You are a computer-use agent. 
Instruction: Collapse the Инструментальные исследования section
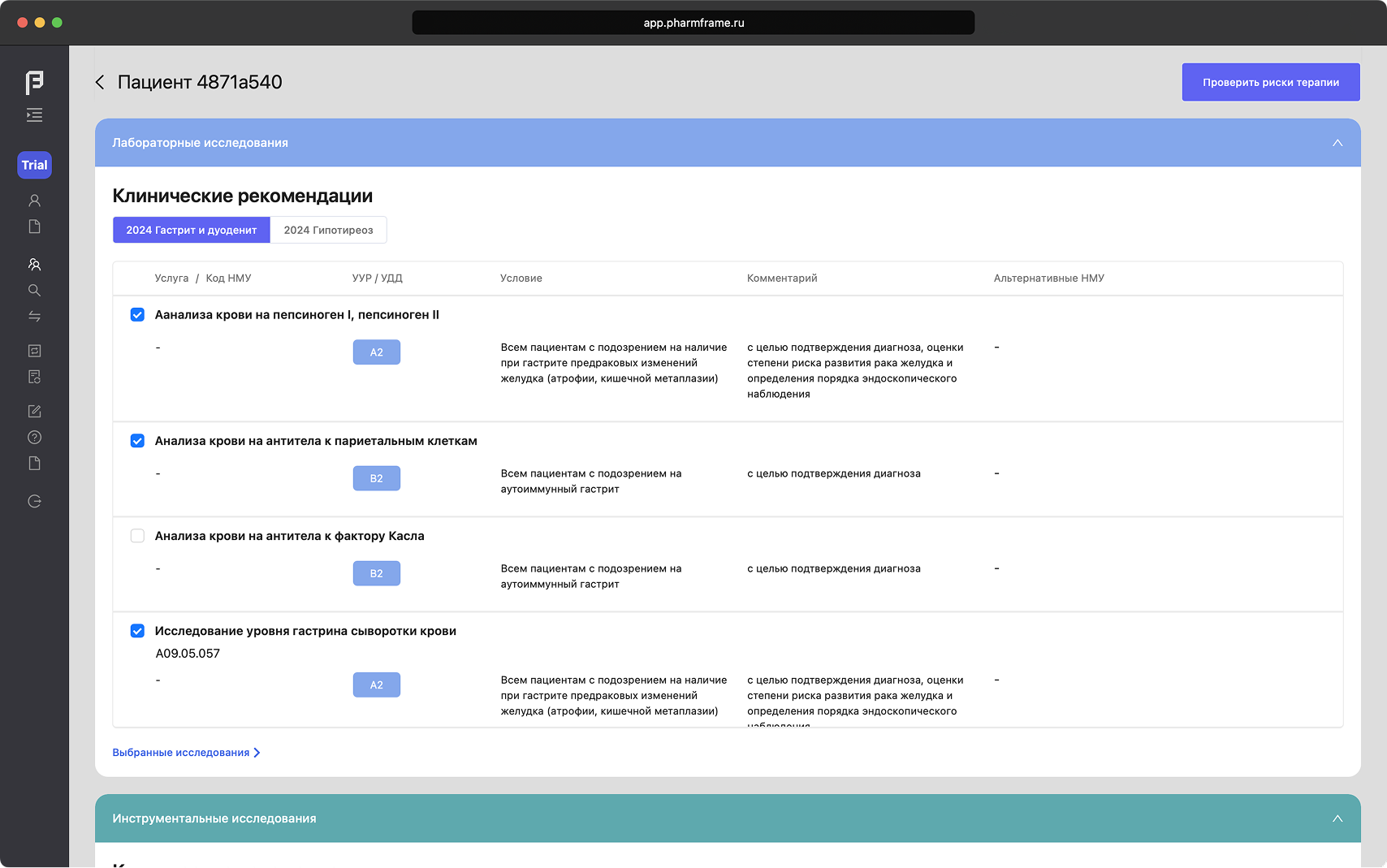[x=1337, y=818]
